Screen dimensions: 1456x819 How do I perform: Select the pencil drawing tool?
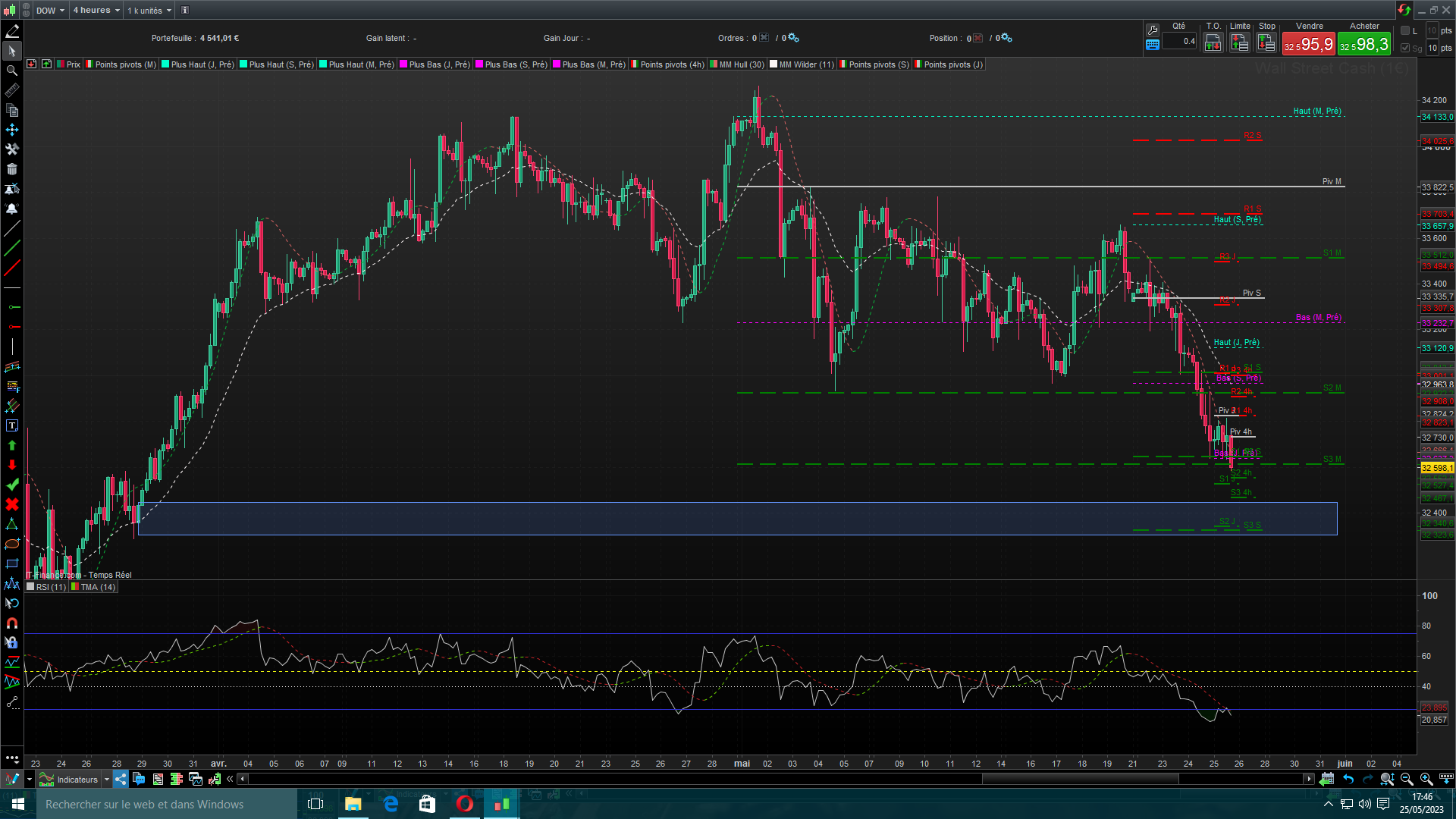[12, 31]
